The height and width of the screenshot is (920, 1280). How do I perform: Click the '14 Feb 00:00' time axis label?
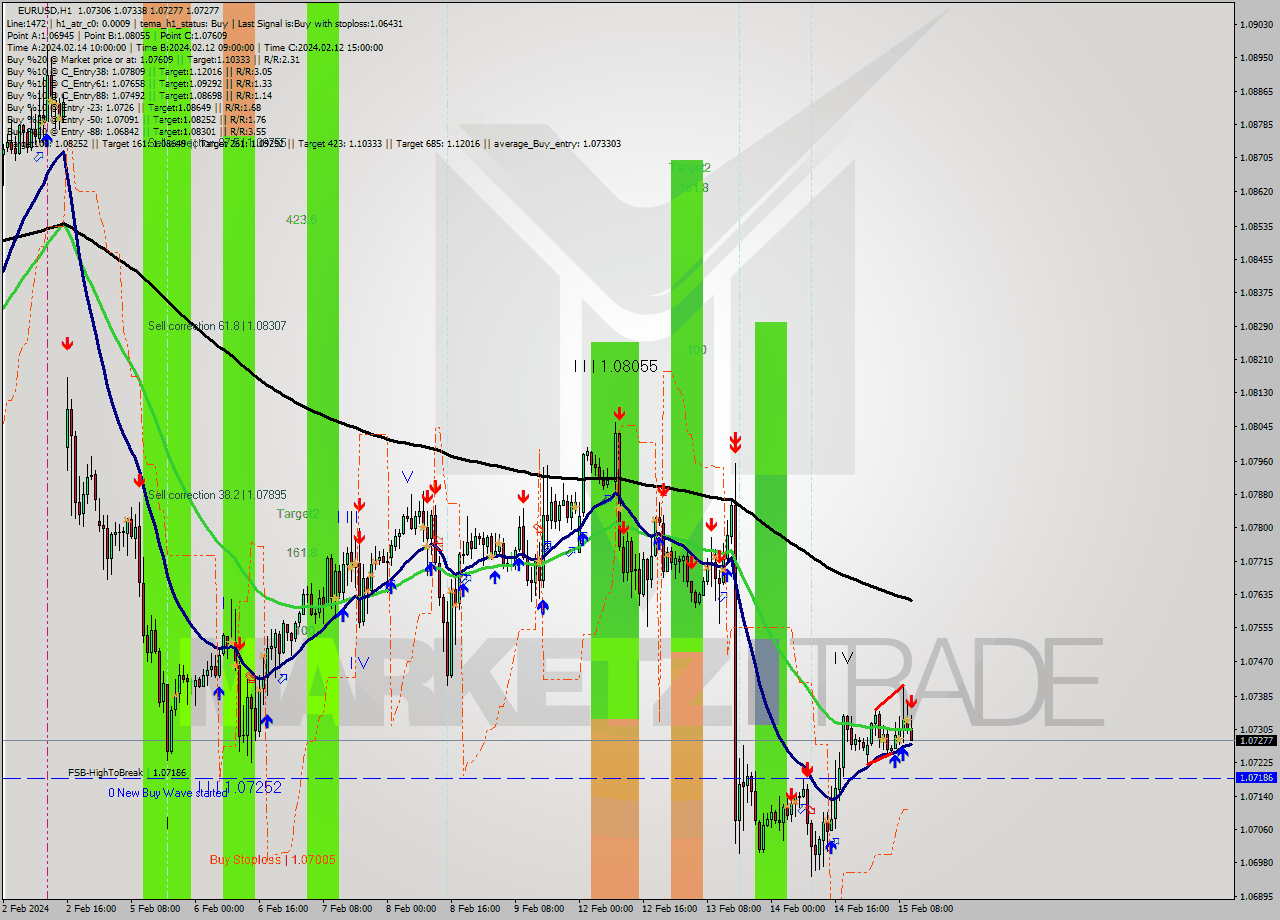coord(797,909)
